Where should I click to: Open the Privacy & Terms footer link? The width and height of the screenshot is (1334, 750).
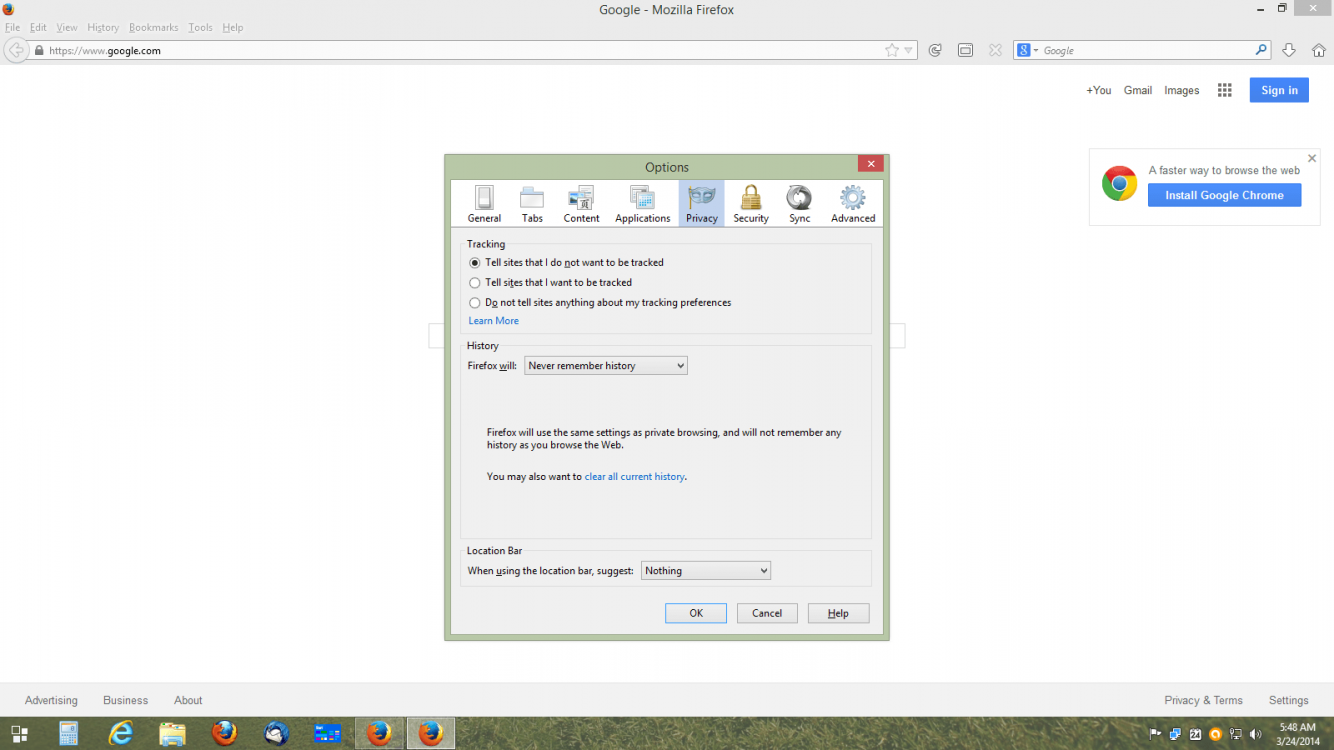[1203, 701]
